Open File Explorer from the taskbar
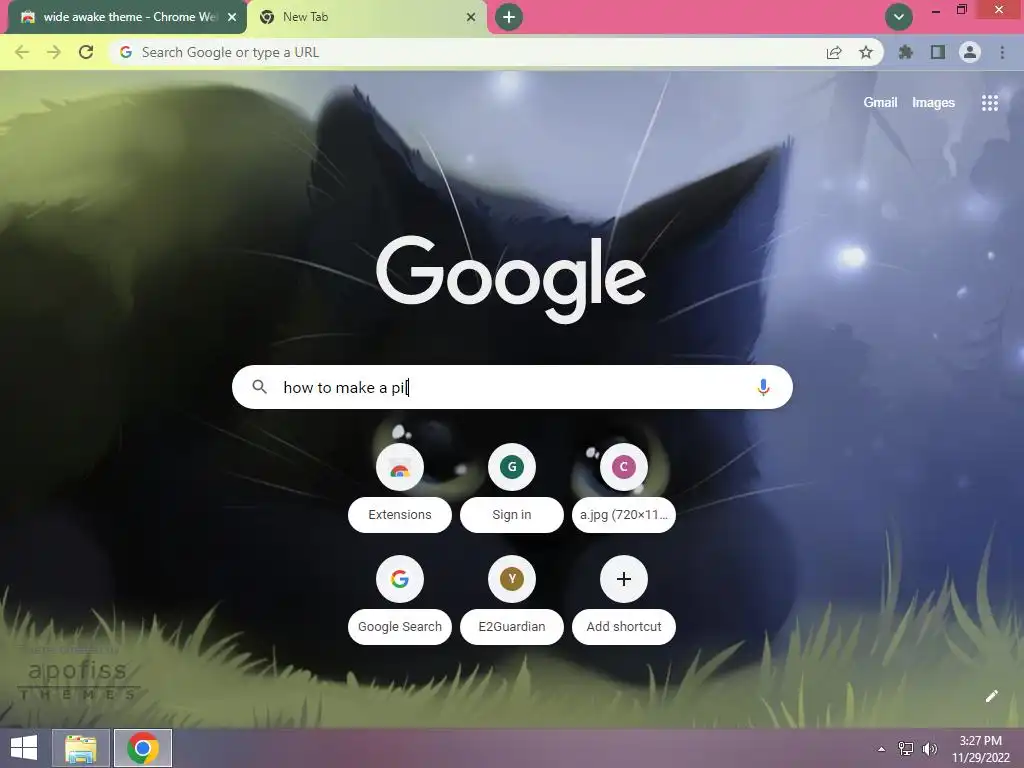 click(80, 748)
